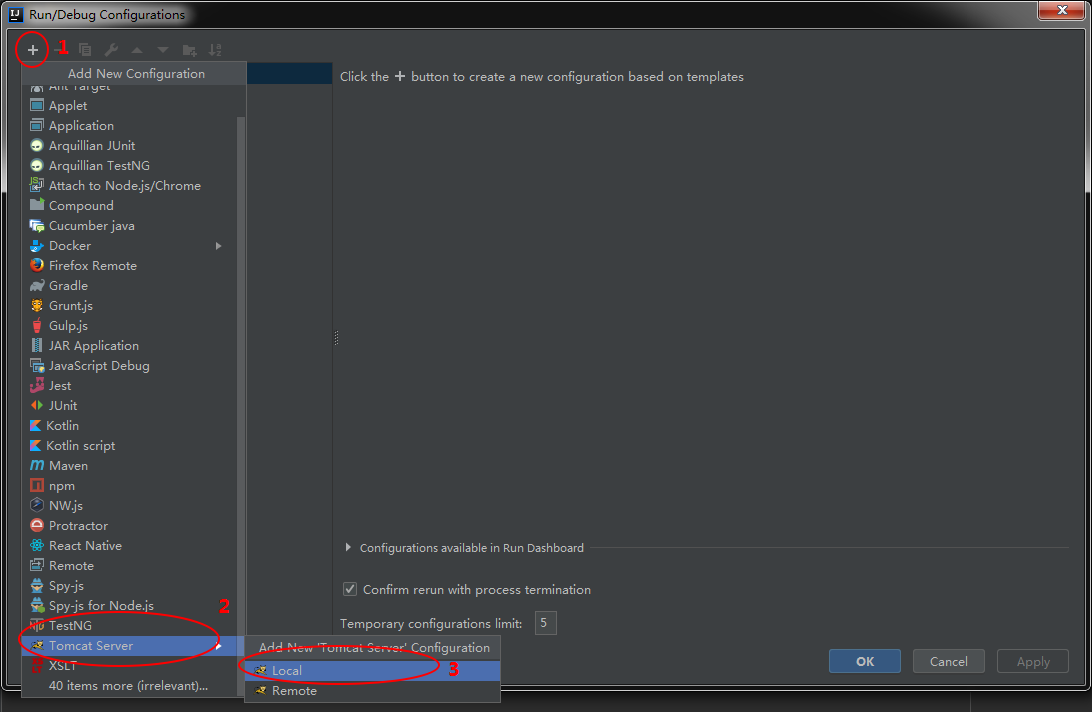Expand Configurations available in Run Dashboard
1092x712 pixels.
click(x=348, y=548)
